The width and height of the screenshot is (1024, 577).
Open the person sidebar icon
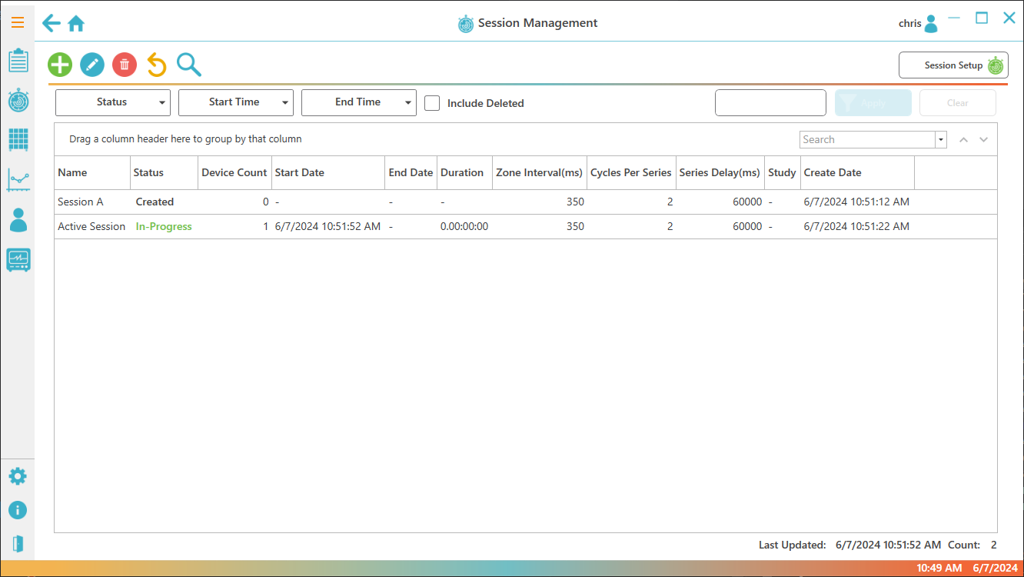pos(18,220)
